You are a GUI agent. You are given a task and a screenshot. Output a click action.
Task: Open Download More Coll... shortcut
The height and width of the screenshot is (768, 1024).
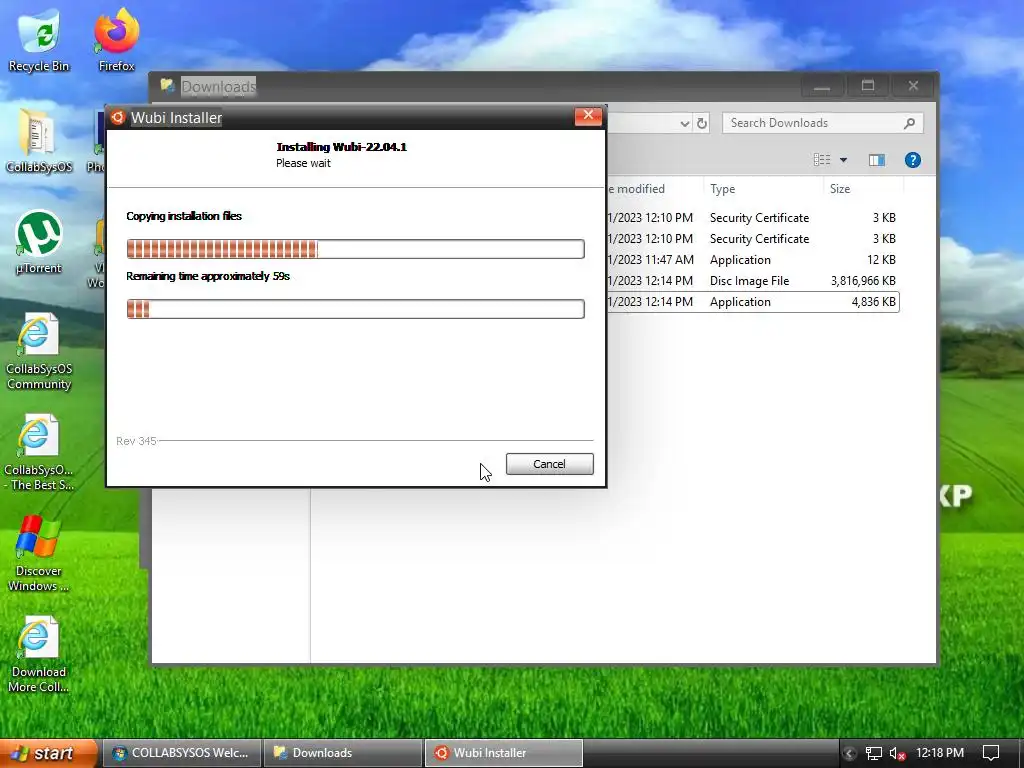tap(39, 654)
